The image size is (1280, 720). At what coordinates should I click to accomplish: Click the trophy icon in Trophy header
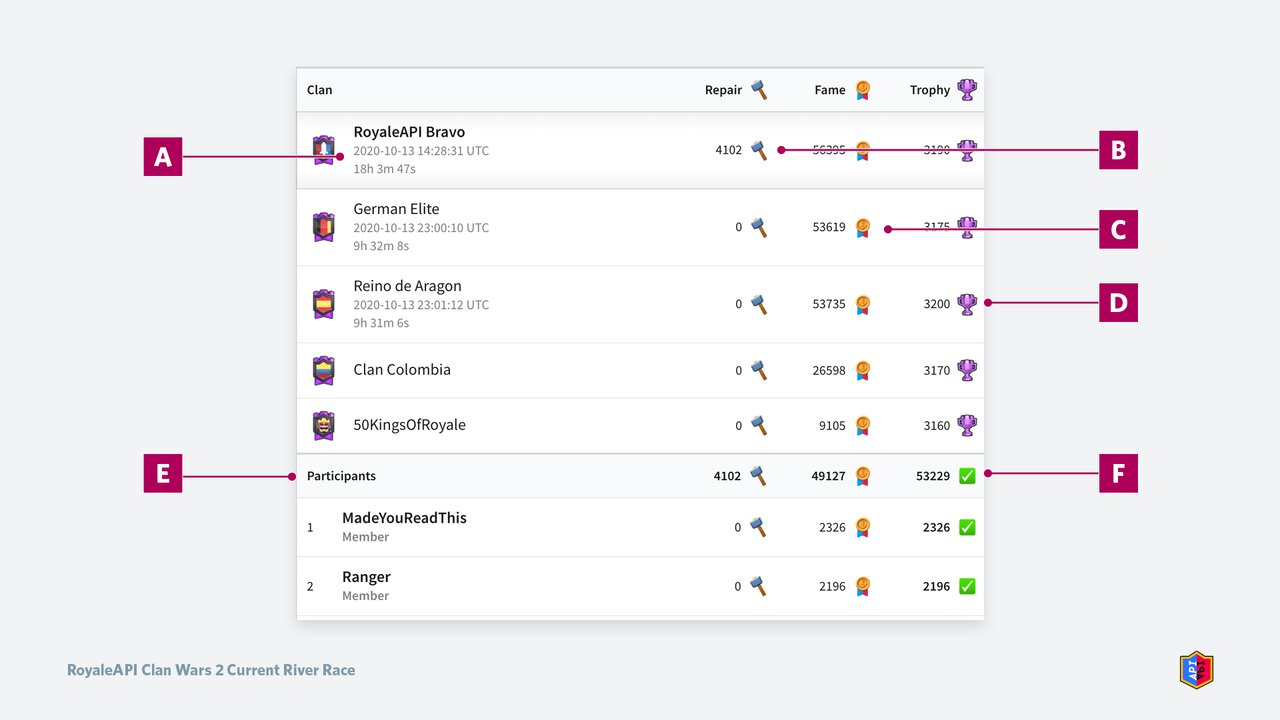(967, 89)
